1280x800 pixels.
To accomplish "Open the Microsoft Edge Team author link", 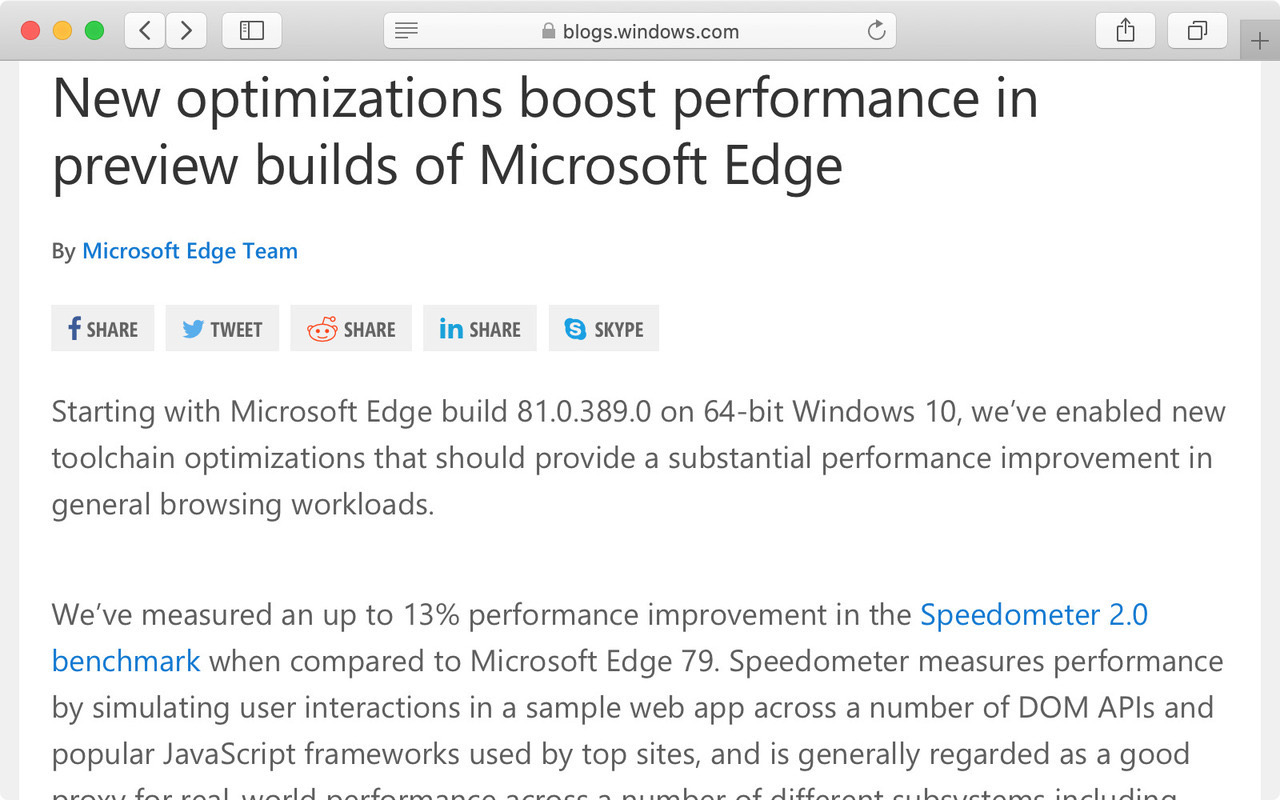I will [x=190, y=251].
